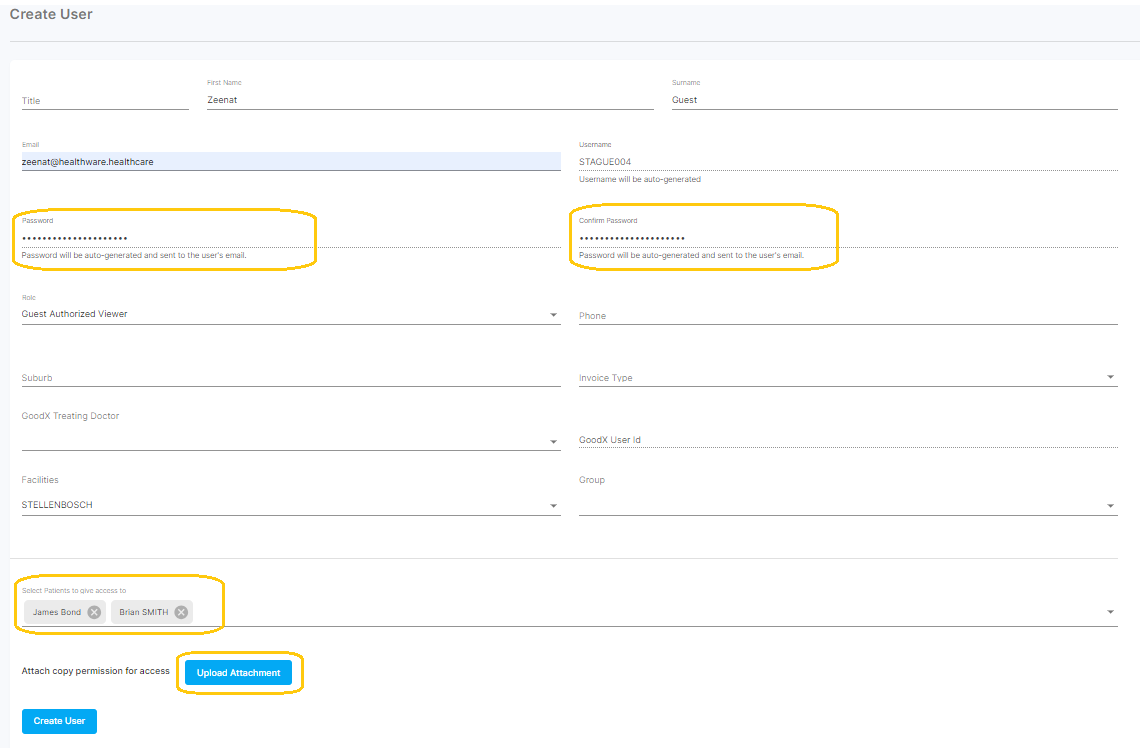Click the Username field STAGUE004
The image size is (1140, 748).
tap(847, 161)
